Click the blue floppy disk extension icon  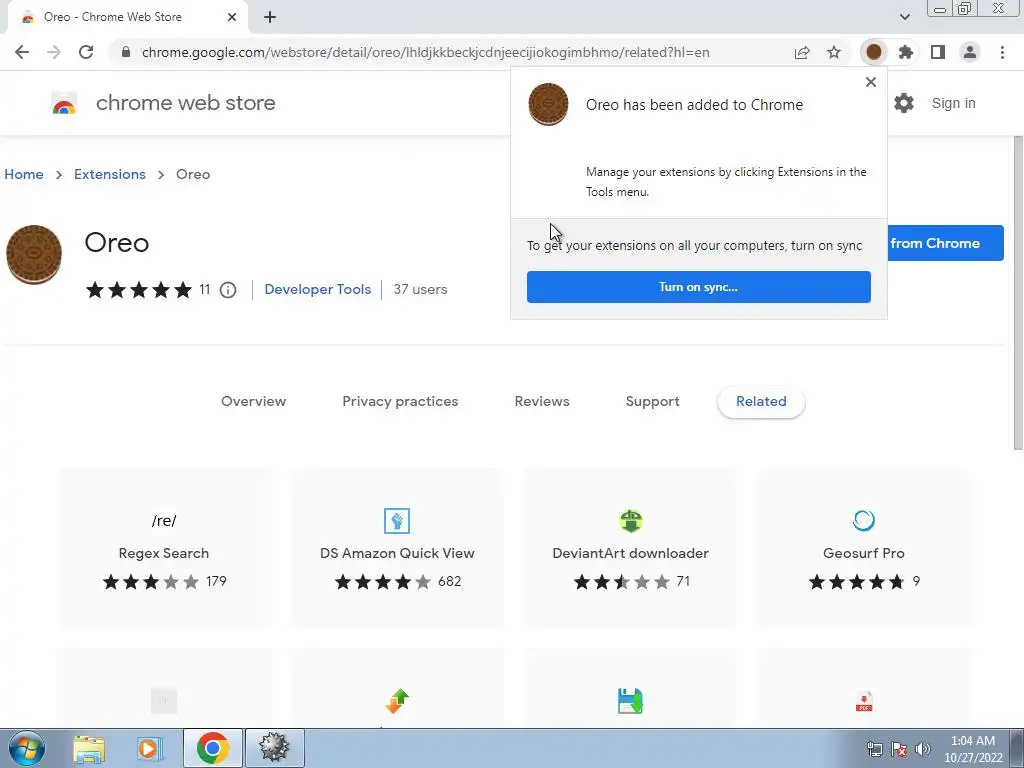(630, 701)
